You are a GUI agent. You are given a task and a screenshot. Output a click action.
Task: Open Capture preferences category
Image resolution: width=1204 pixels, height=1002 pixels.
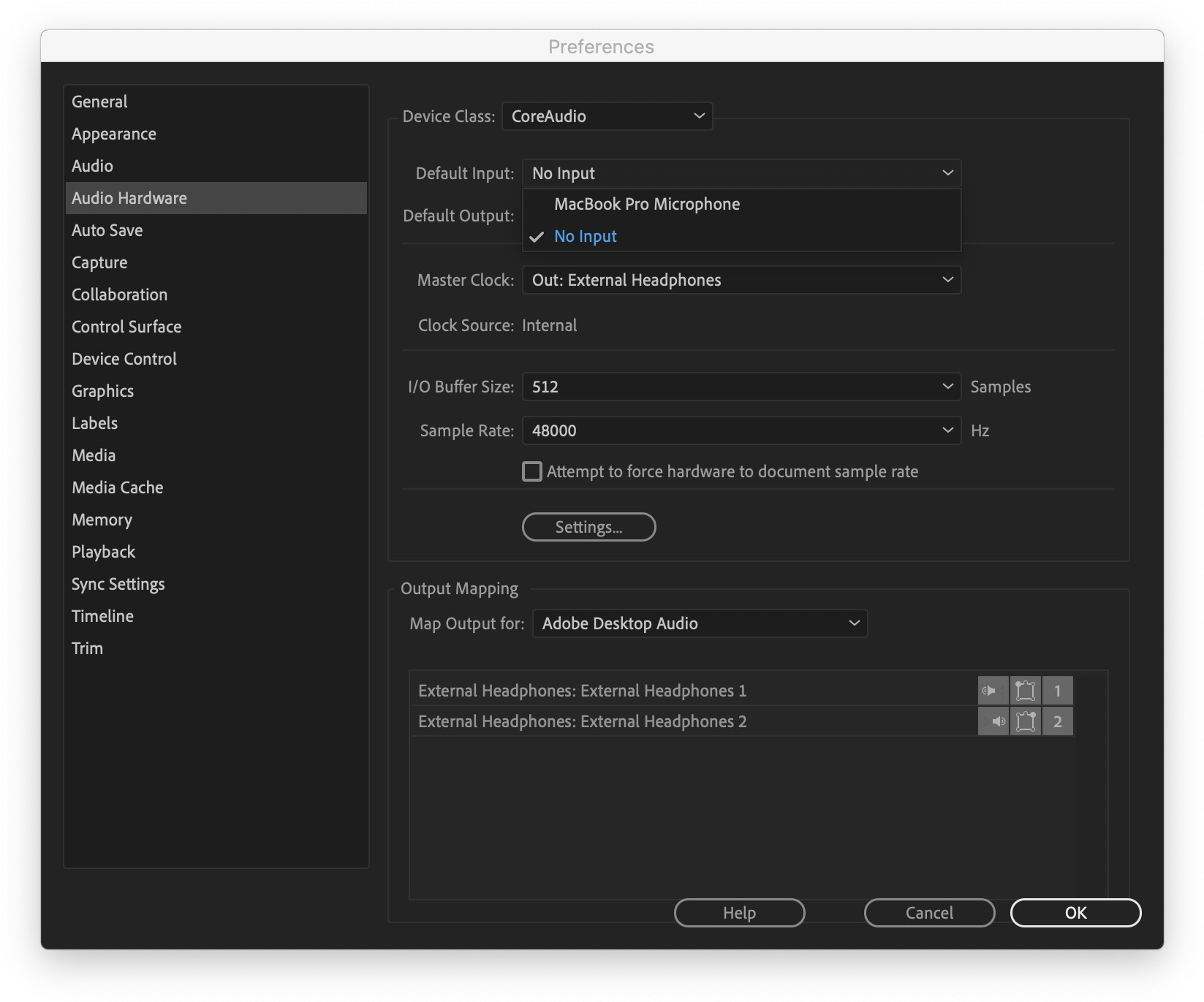pos(216,262)
